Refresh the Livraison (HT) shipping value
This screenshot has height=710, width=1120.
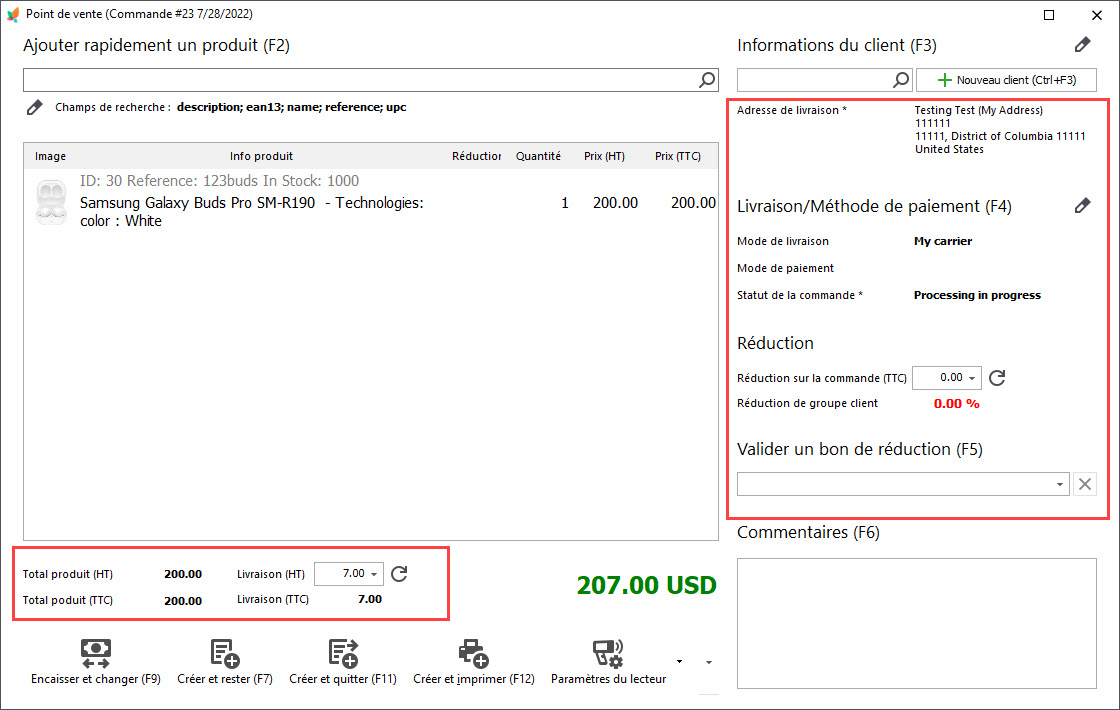(x=399, y=574)
